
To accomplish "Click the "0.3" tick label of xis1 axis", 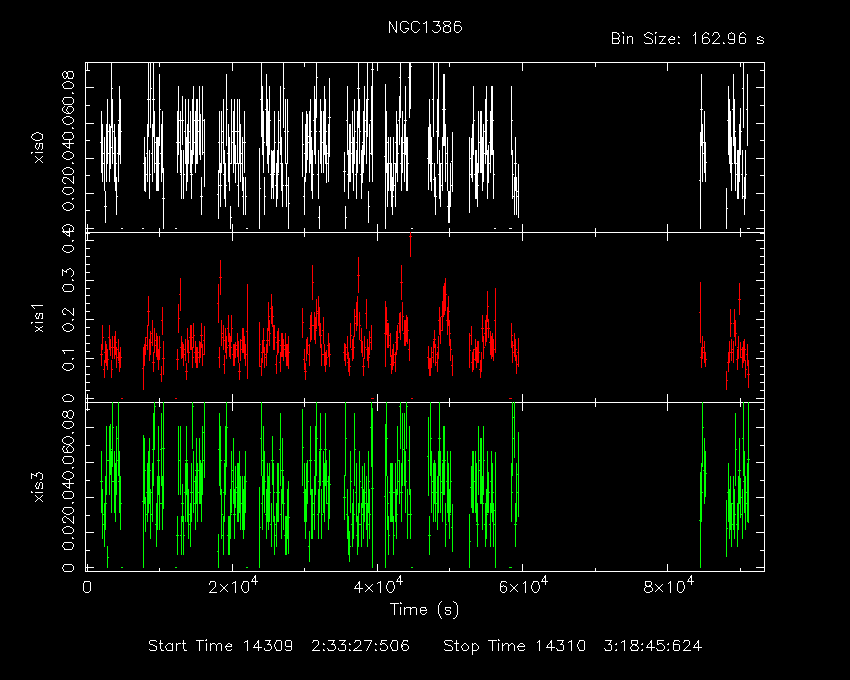I will coord(69,281).
